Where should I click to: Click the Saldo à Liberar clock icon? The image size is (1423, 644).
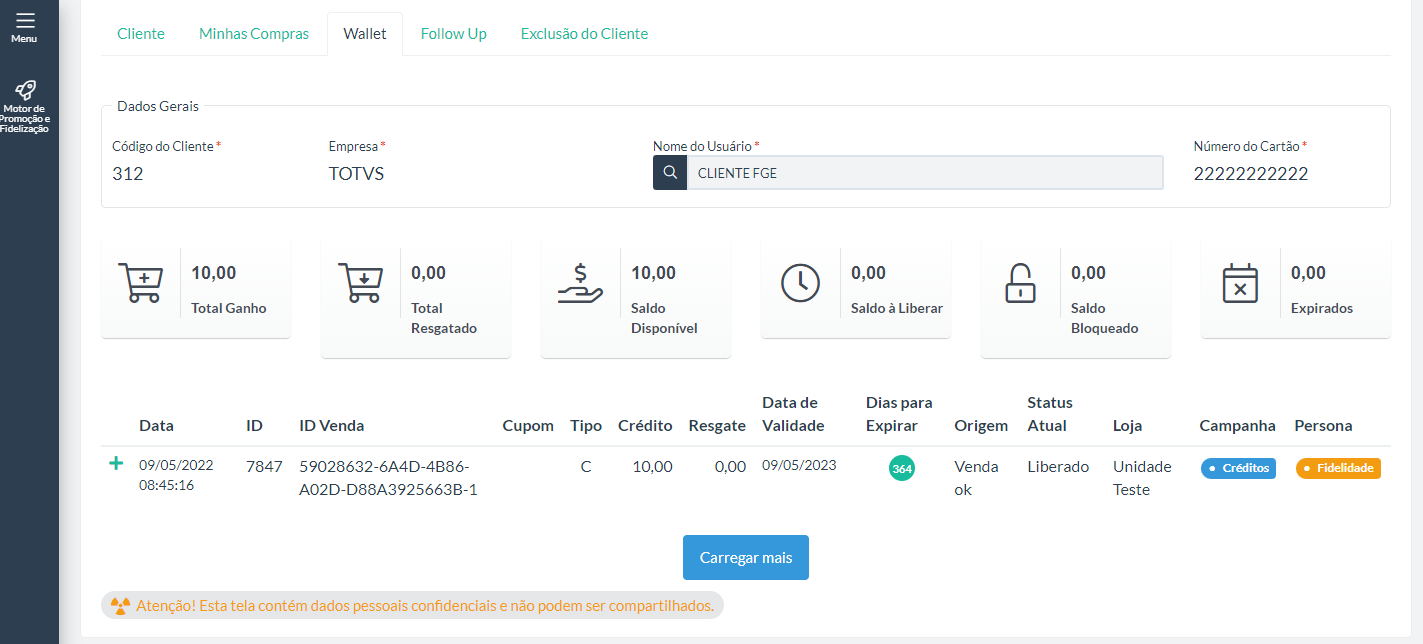(800, 283)
